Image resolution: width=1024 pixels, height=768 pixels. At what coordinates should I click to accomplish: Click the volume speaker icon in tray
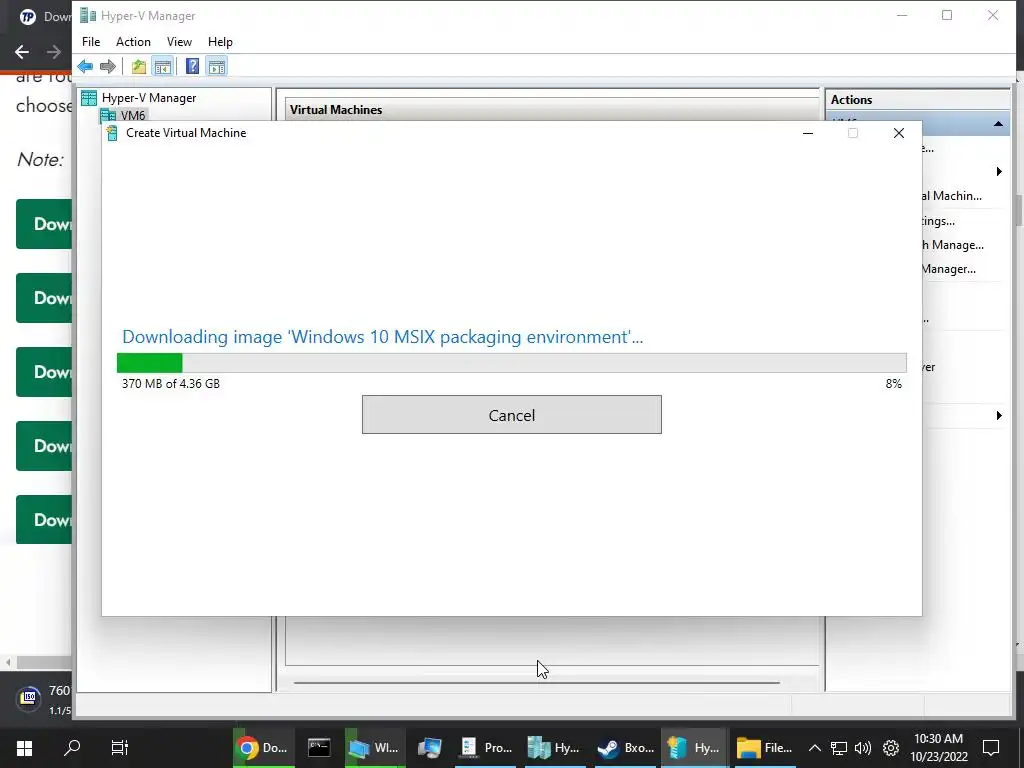(x=863, y=748)
